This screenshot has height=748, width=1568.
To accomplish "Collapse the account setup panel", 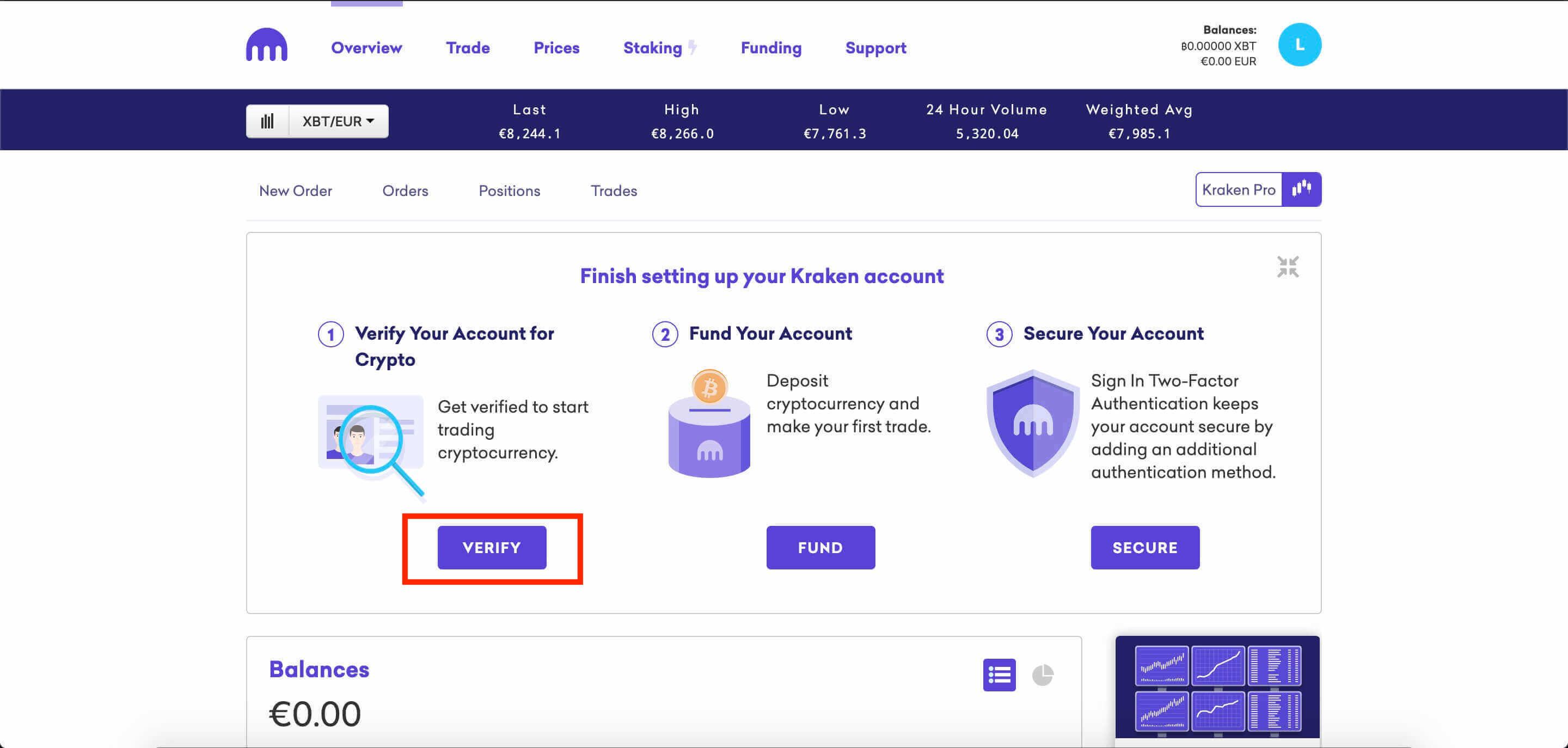I will pyautogui.click(x=1288, y=267).
